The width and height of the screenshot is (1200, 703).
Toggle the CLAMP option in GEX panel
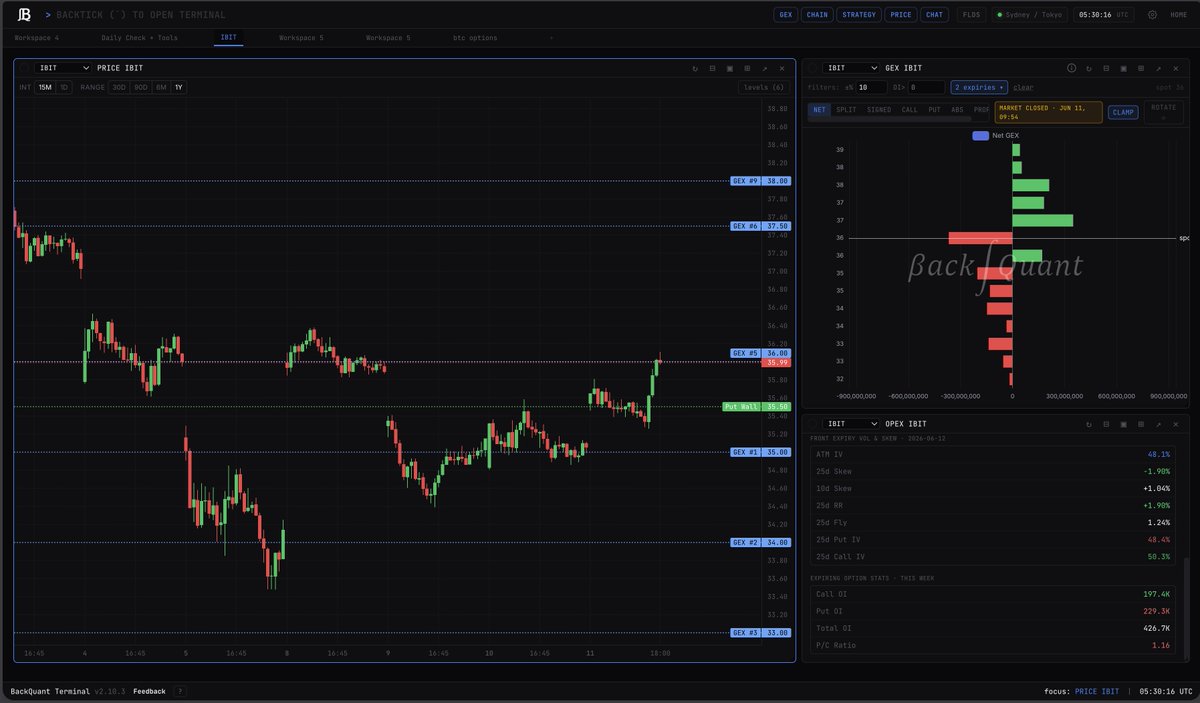click(1123, 112)
